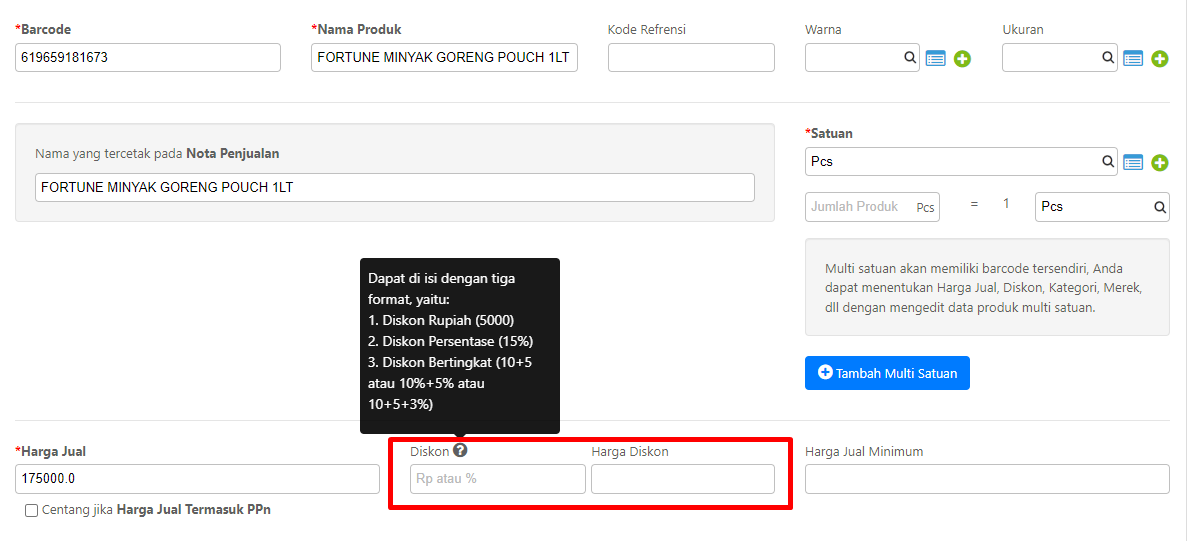
Task: Click the Harga Jual Minimum input field
Action: pyautogui.click(x=987, y=479)
